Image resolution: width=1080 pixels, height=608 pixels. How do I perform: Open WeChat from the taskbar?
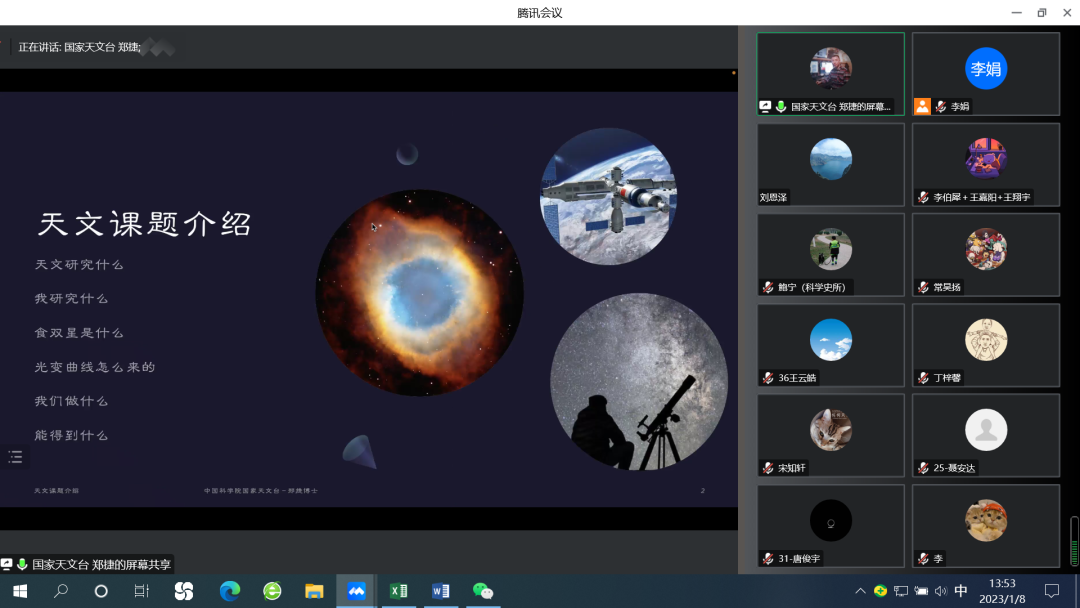[483, 591]
